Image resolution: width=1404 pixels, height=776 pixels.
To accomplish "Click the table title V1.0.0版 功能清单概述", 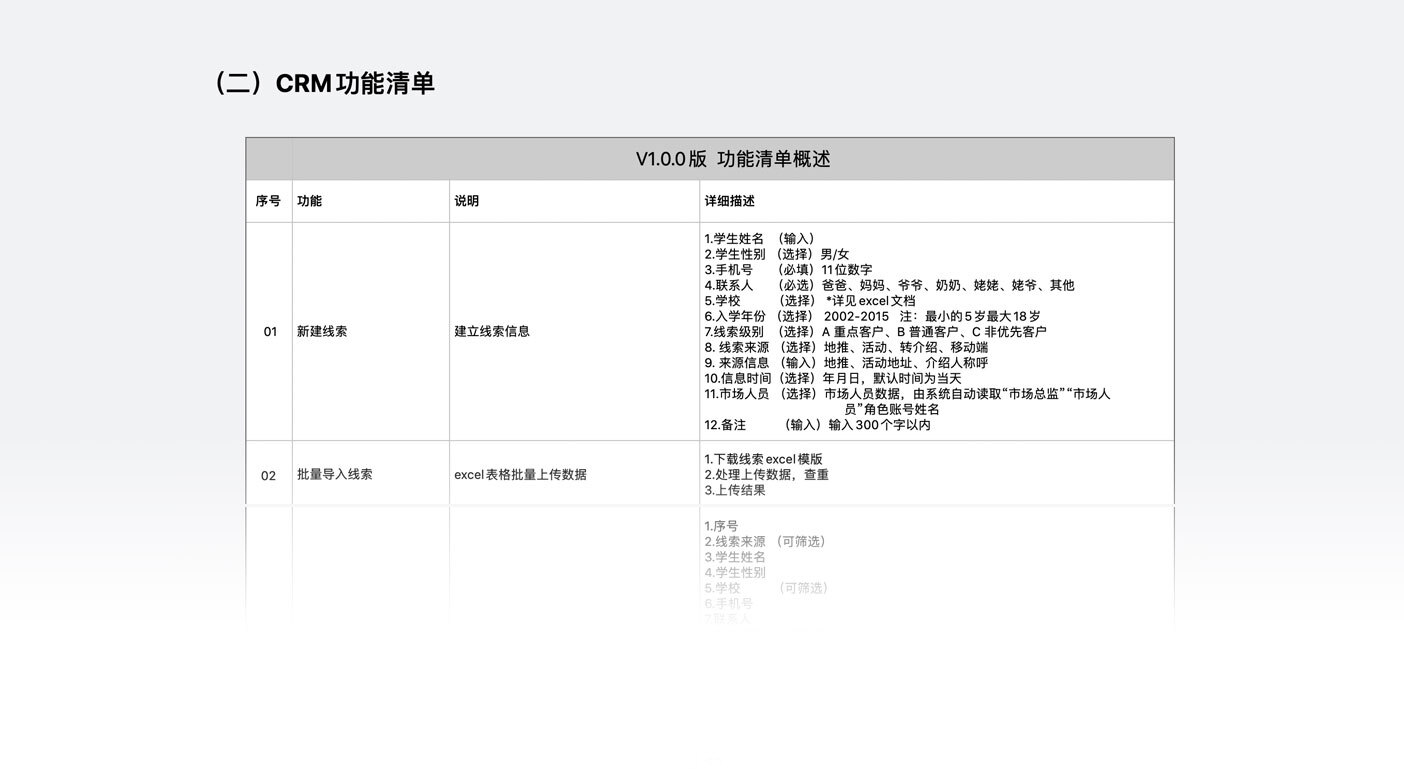I will 733,159.
